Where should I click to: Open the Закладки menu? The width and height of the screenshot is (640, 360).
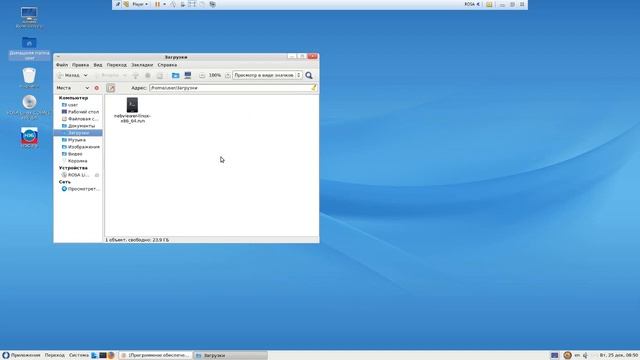[142, 65]
